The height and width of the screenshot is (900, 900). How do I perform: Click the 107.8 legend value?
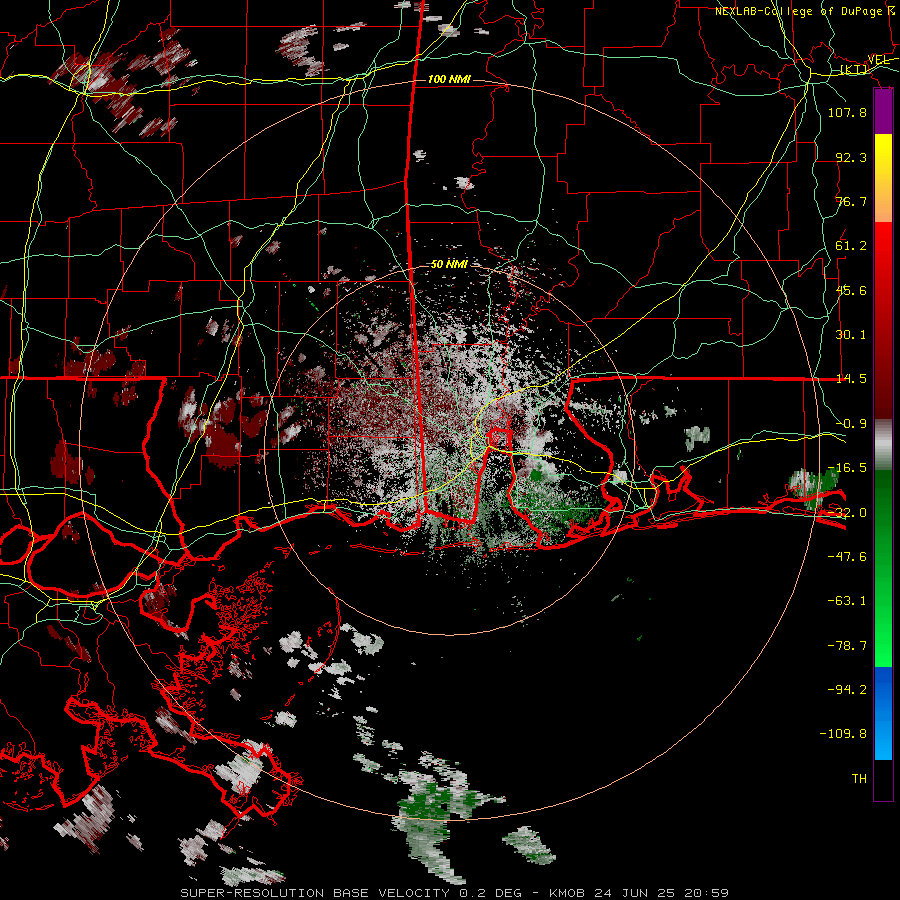pyautogui.click(x=847, y=112)
